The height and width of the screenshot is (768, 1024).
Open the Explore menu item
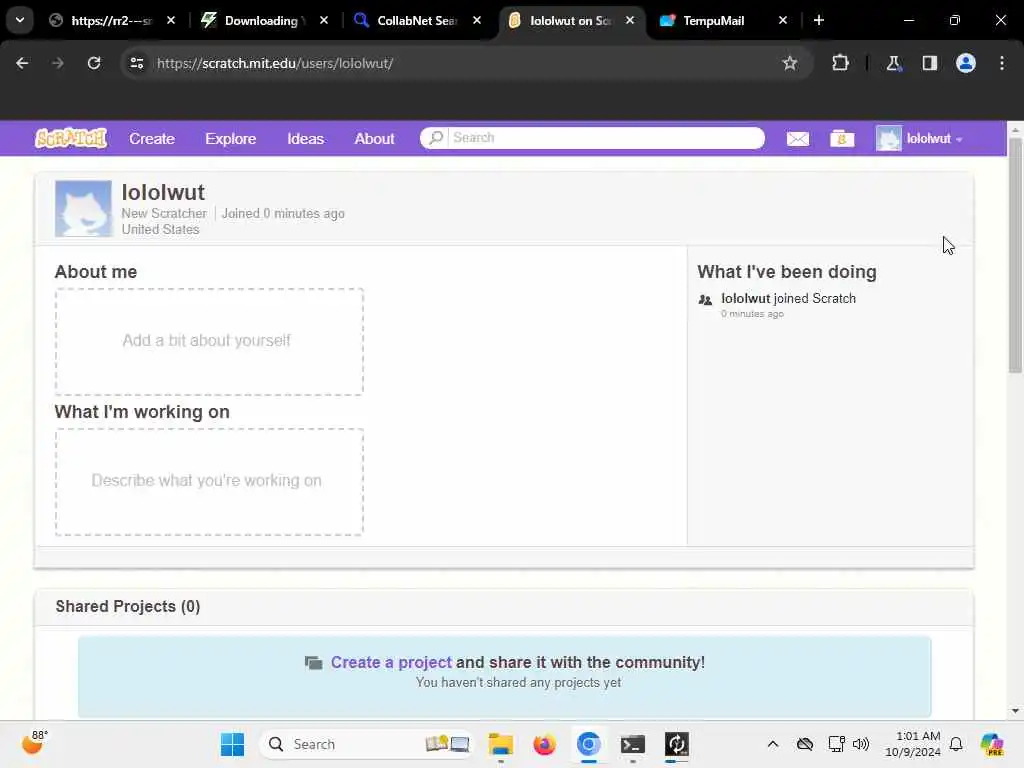[231, 138]
